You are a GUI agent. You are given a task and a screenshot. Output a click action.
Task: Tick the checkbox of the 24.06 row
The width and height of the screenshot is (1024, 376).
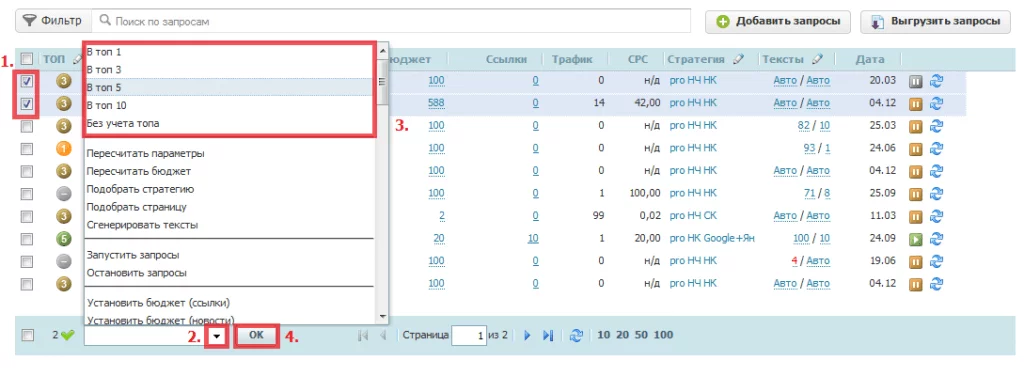click(x=26, y=149)
